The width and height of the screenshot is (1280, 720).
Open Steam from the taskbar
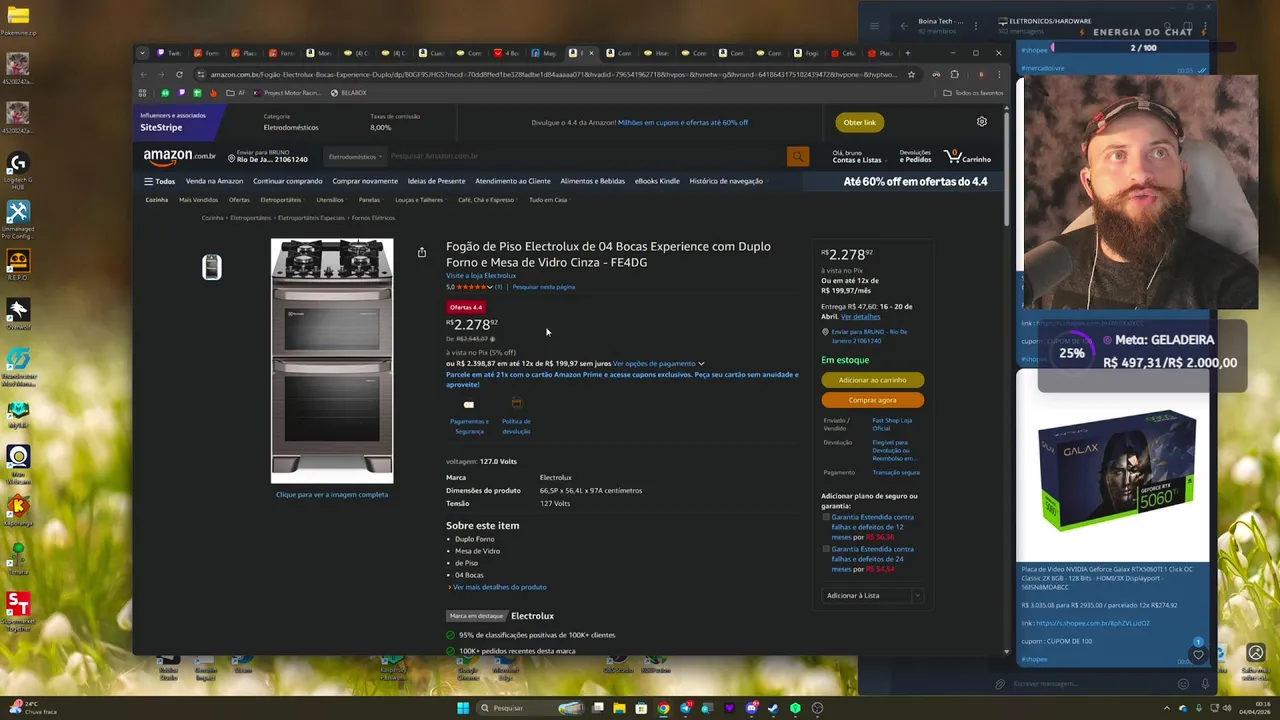[773, 708]
